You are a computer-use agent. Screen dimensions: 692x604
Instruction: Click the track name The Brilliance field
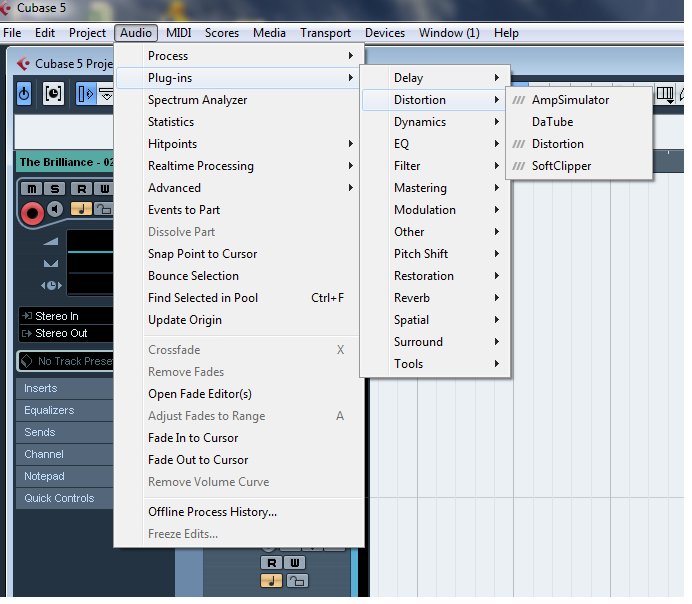pyautogui.click(x=65, y=162)
